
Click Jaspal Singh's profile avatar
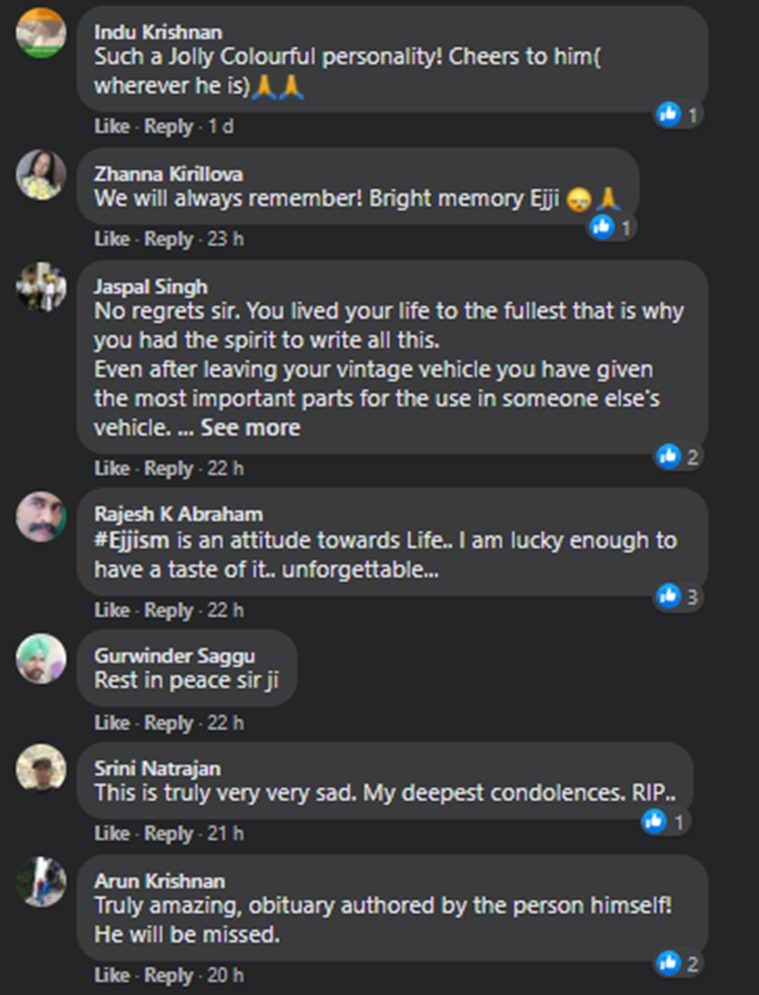click(41, 288)
